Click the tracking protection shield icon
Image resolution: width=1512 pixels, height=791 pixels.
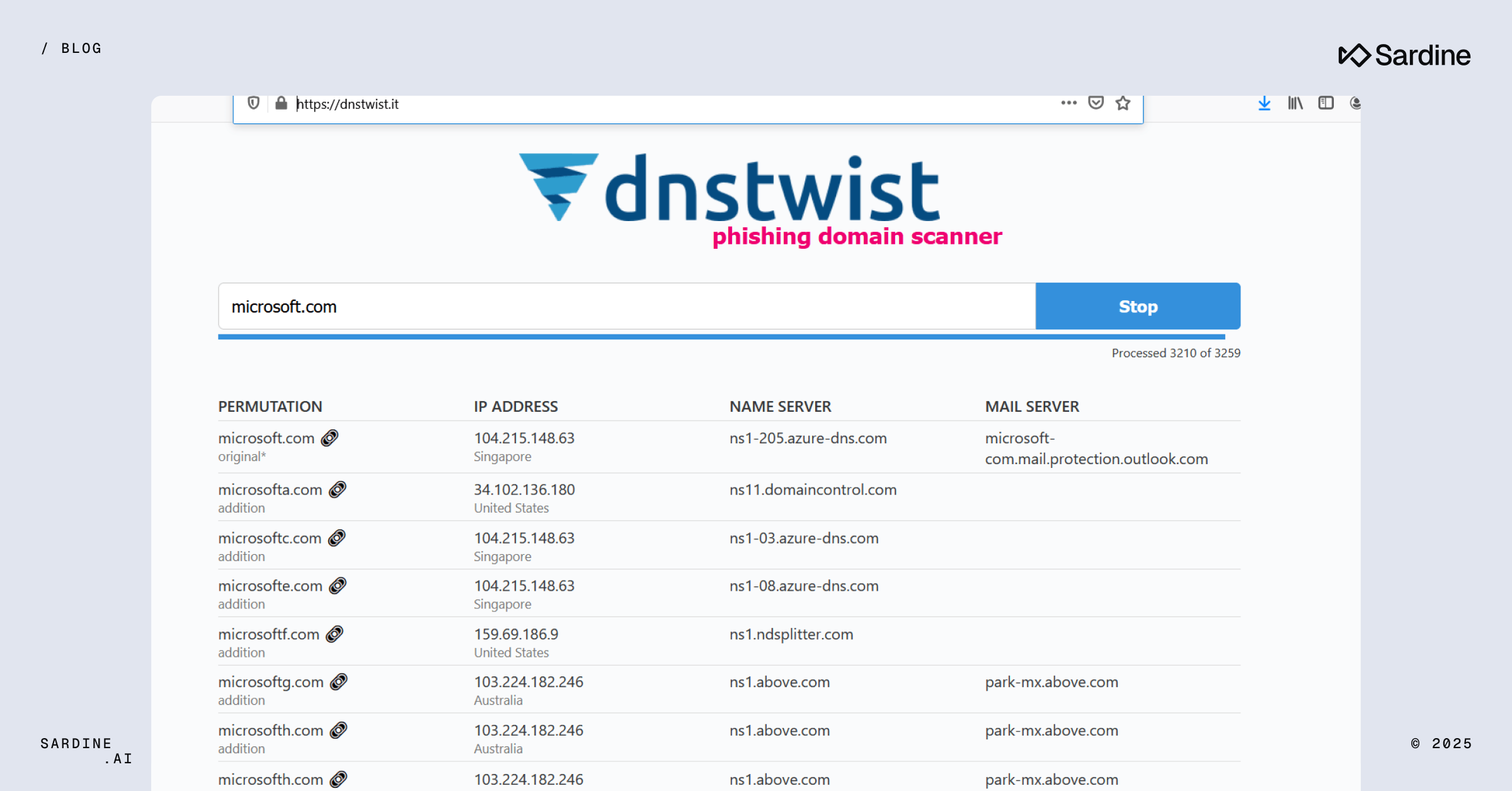click(x=253, y=103)
